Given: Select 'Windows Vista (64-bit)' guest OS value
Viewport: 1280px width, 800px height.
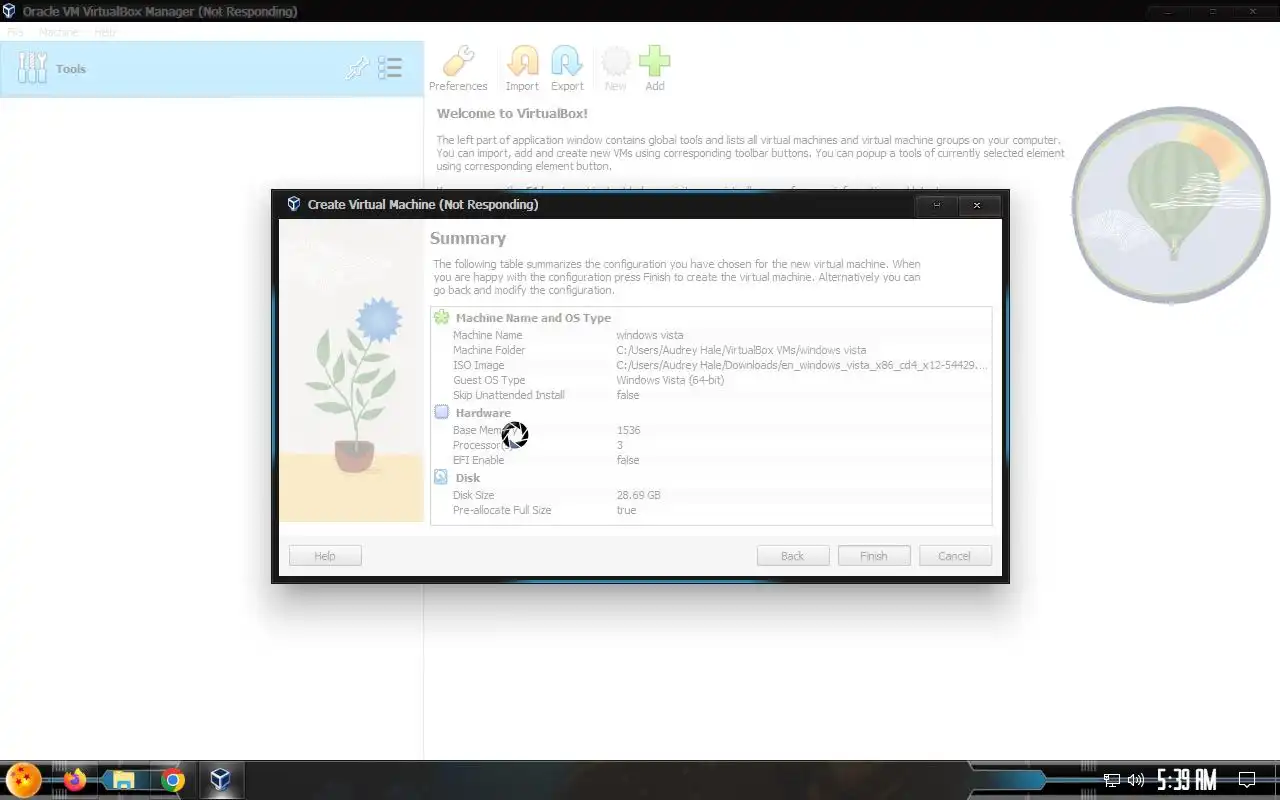Looking at the screenshot, I should tap(670, 380).
